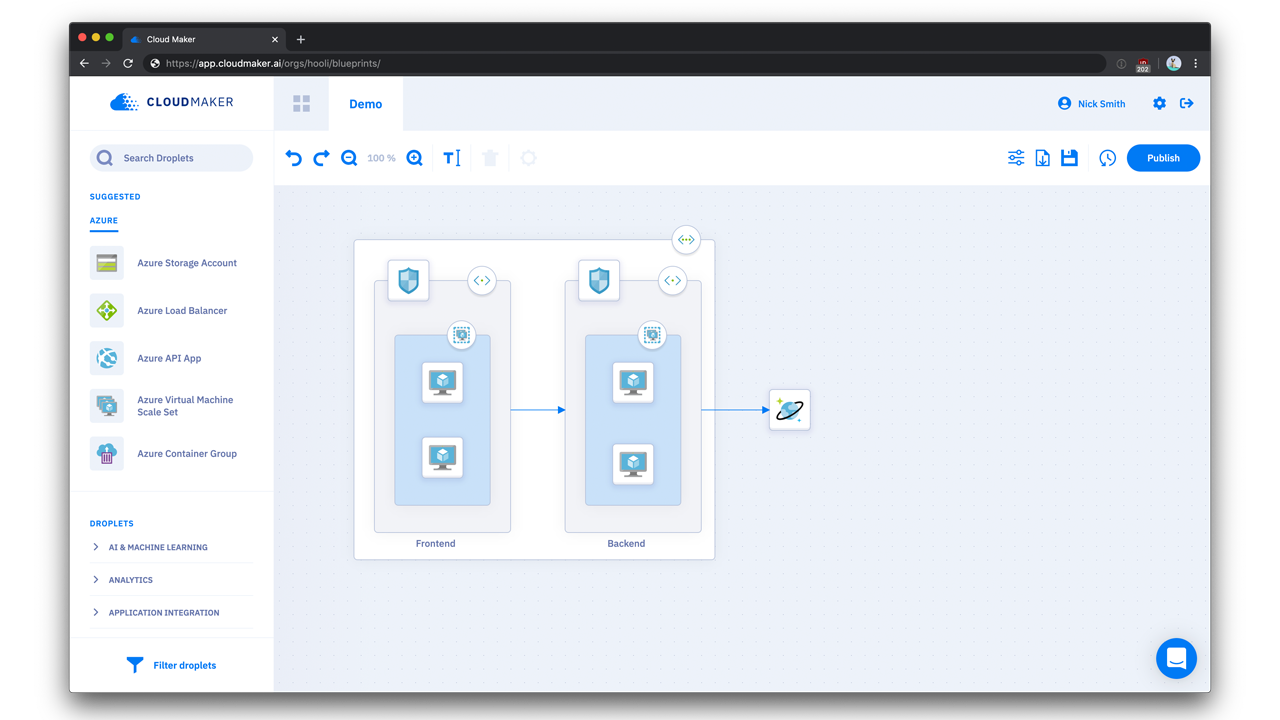Open the browser three-dot menu

tap(1195, 63)
